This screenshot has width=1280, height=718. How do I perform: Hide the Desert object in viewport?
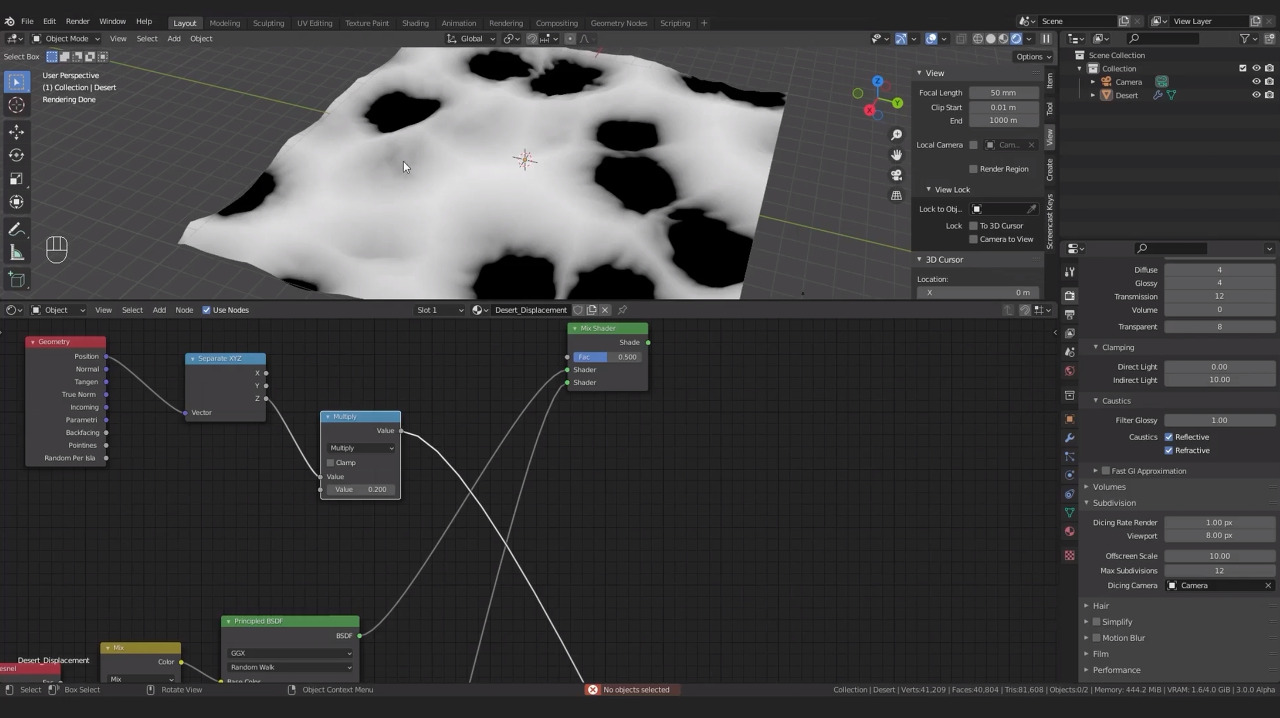1256,95
